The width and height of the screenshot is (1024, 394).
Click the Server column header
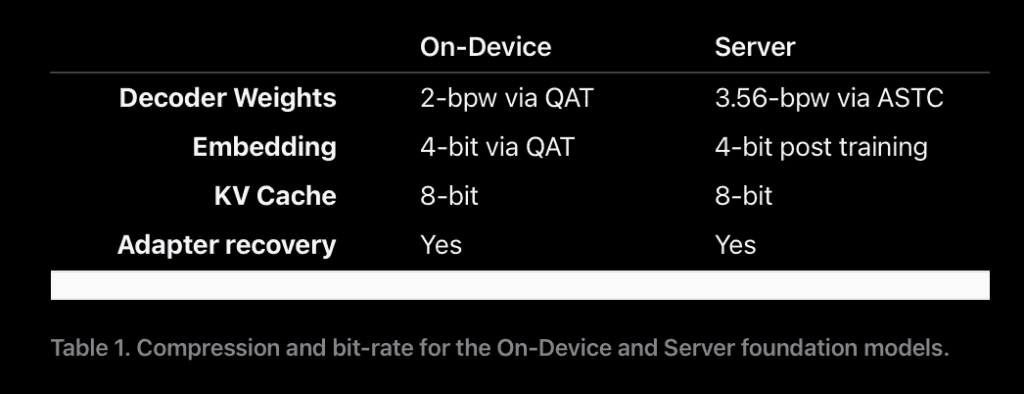[755, 47]
